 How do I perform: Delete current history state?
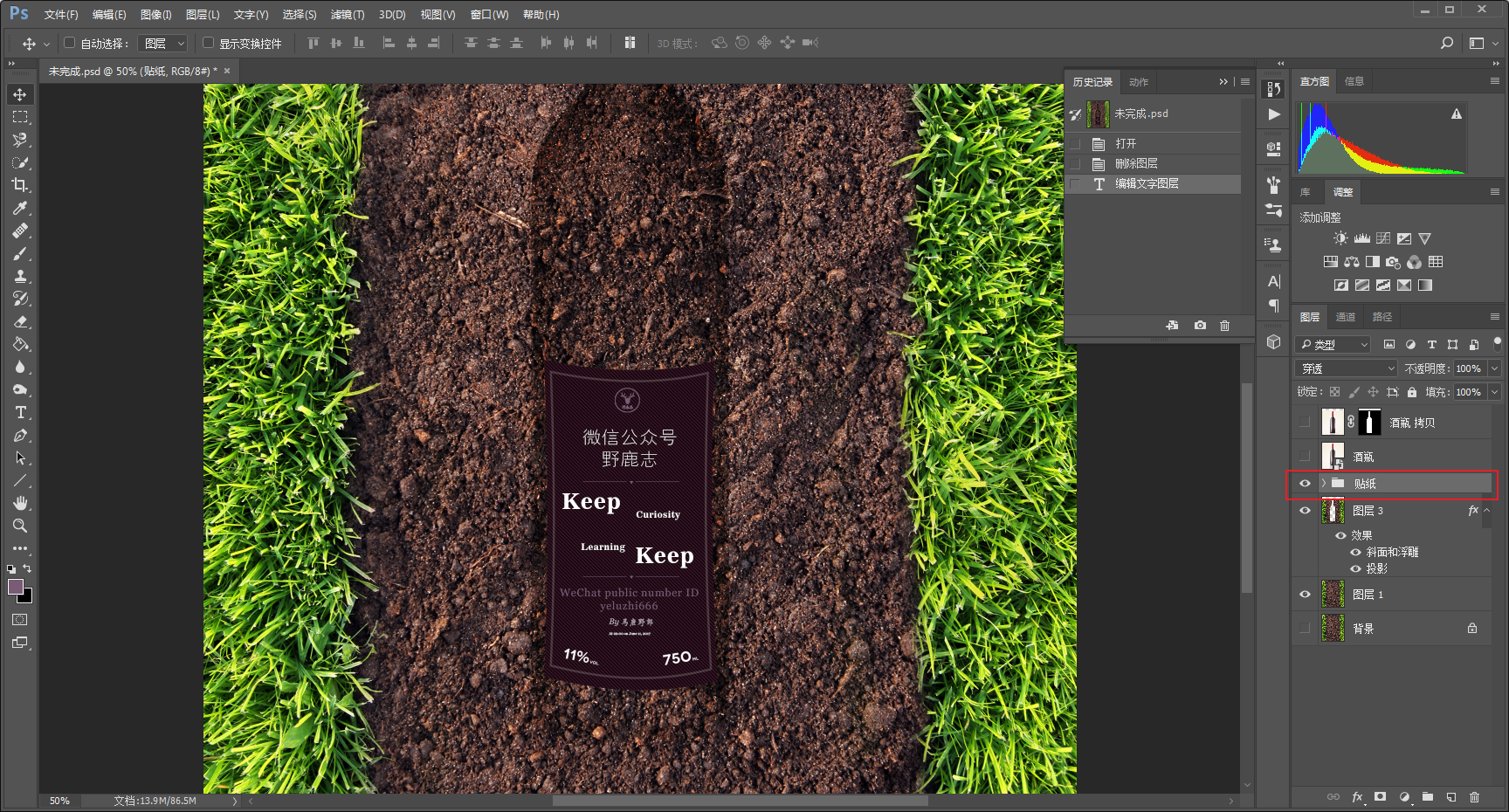(x=1225, y=326)
